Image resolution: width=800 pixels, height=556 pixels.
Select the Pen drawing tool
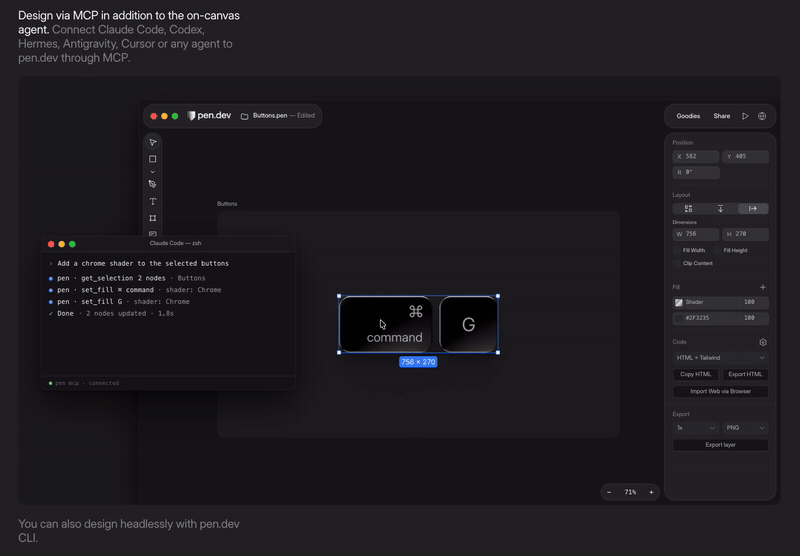pyautogui.click(x=153, y=184)
